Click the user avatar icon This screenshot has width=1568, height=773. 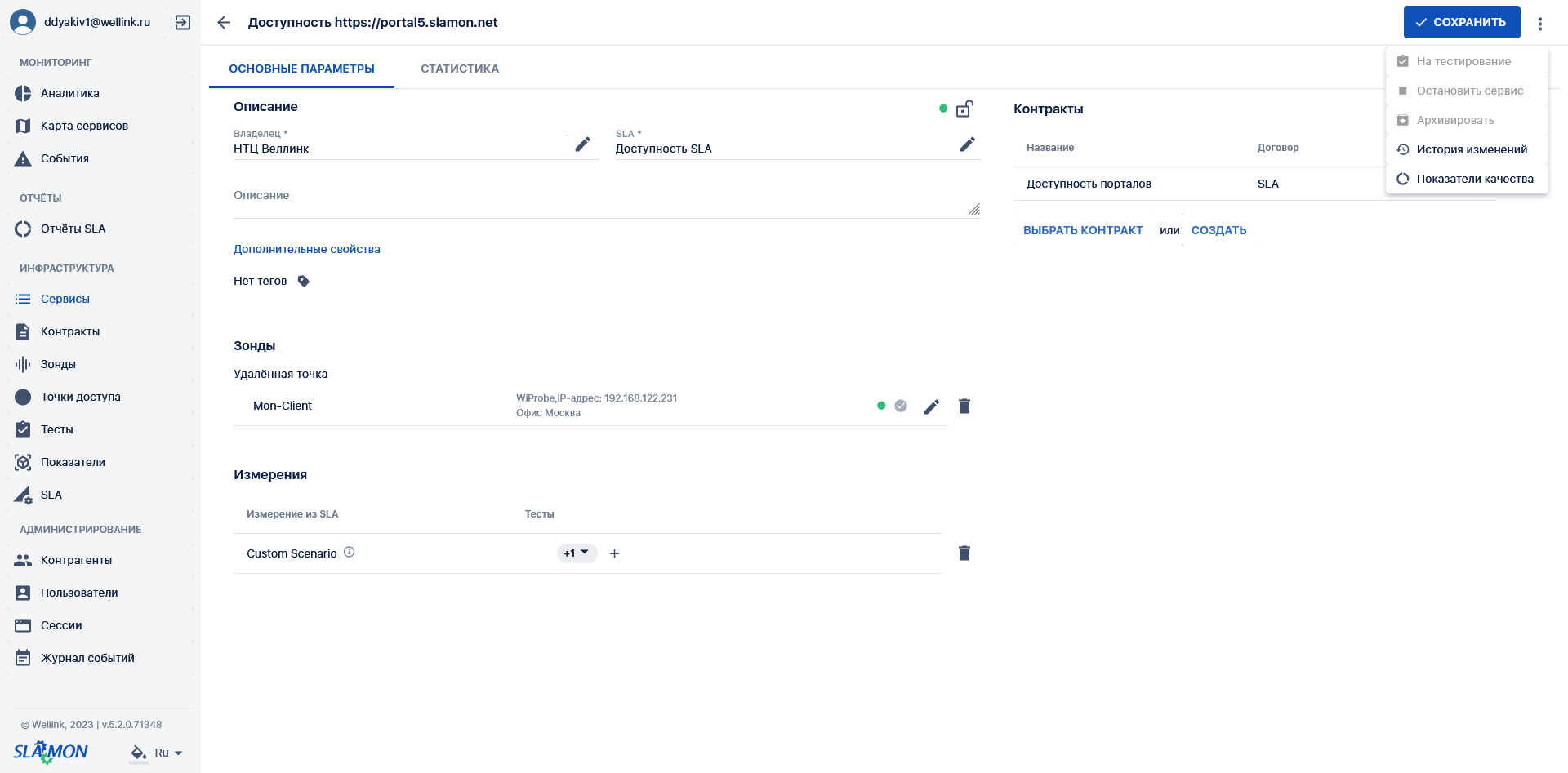pos(23,22)
